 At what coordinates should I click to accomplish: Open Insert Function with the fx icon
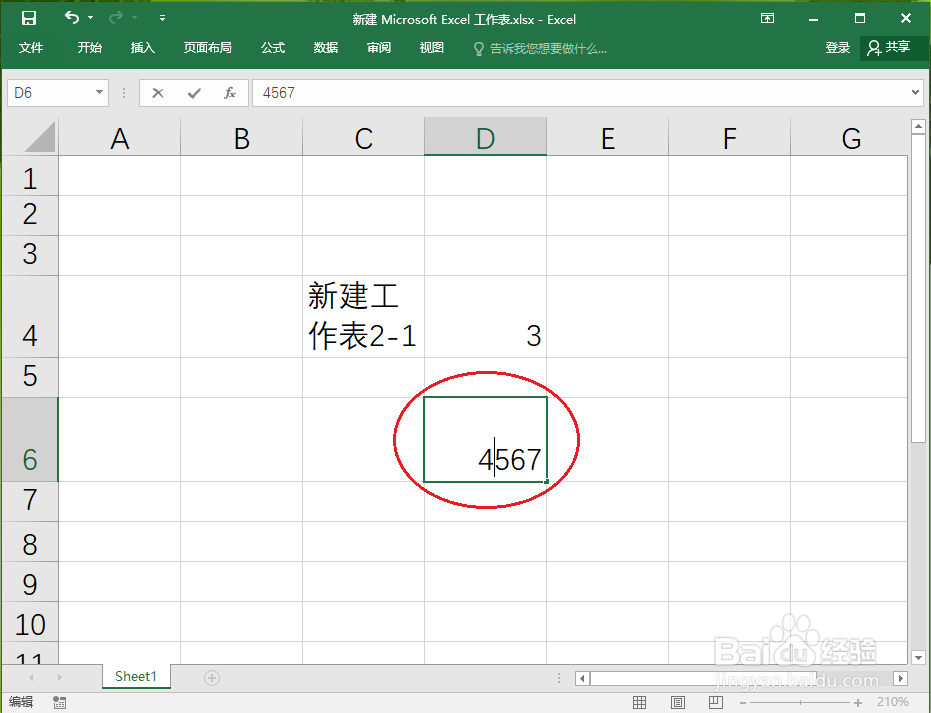pos(229,92)
